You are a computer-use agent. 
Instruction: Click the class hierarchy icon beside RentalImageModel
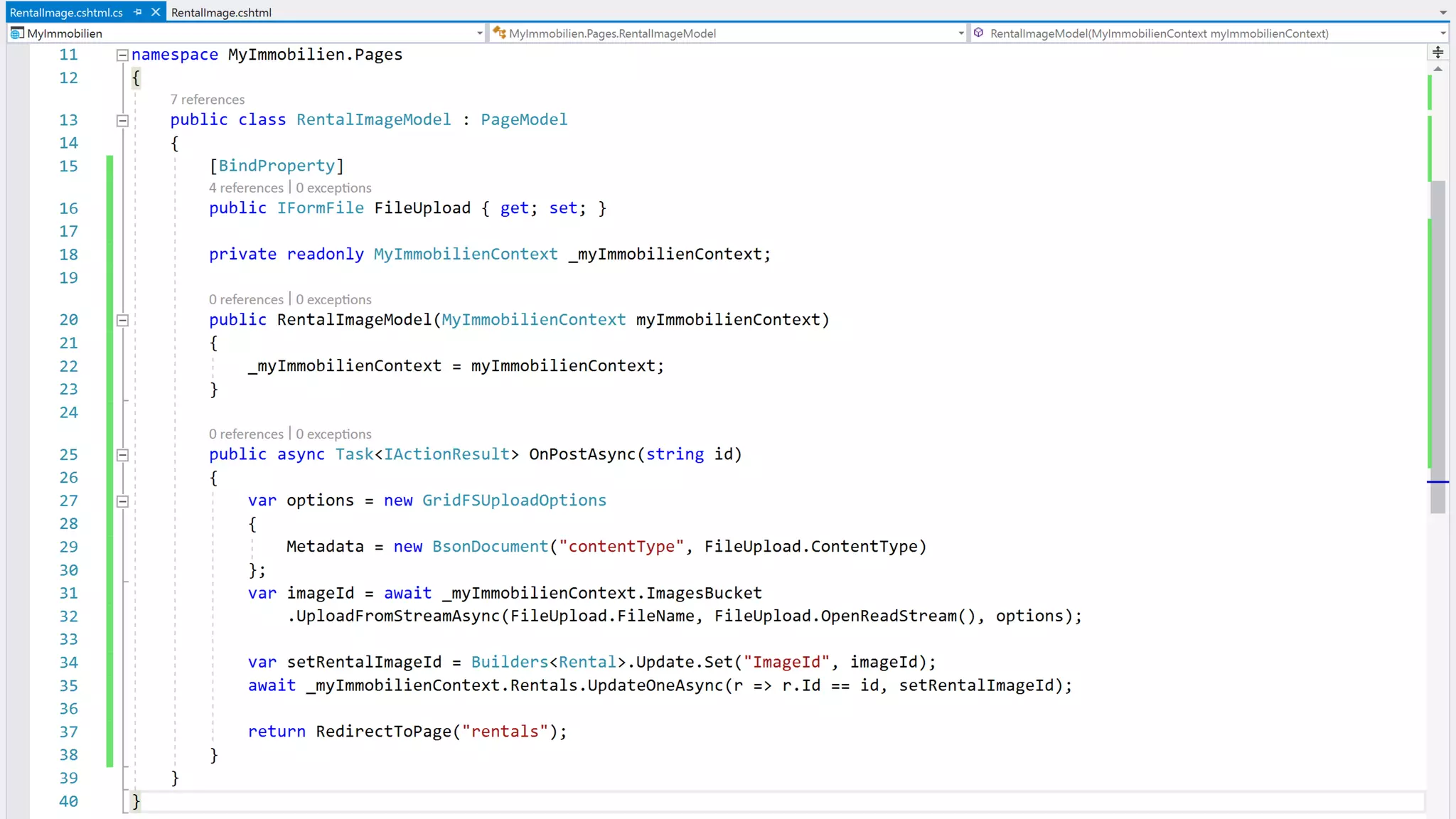(x=499, y=33)
